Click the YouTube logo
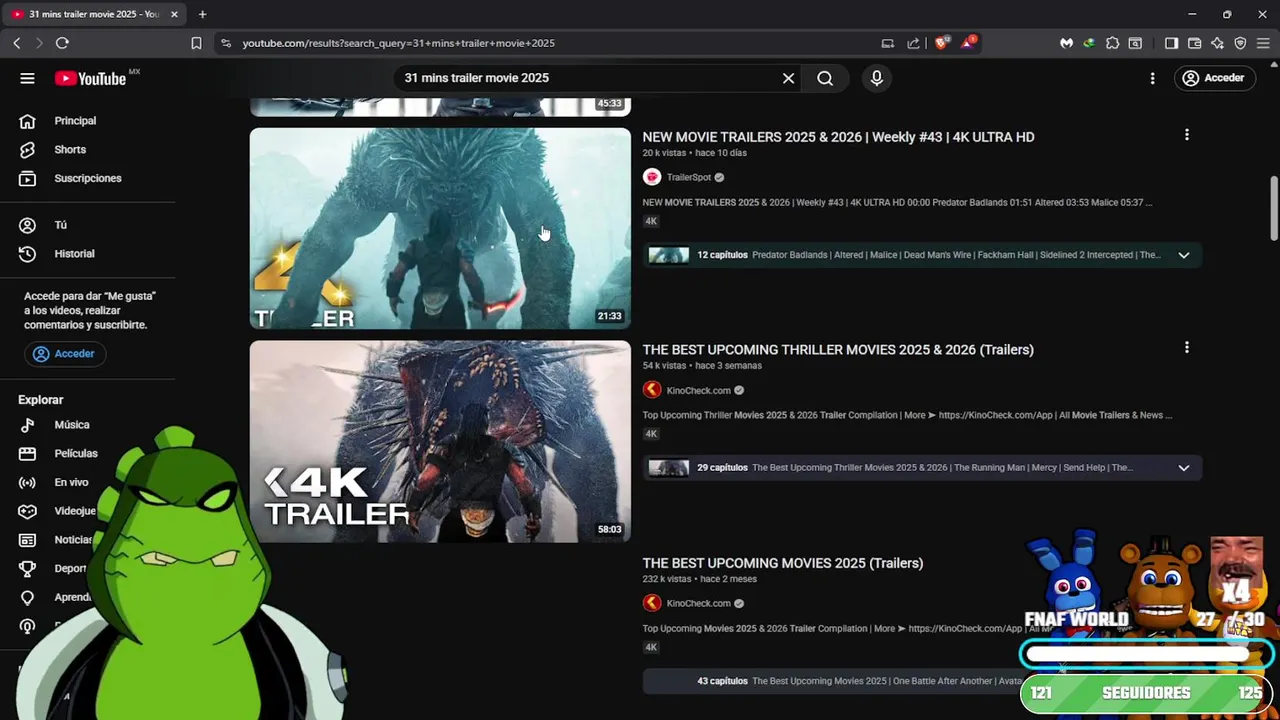Image resolution: width=1280 pixels, height=720 pixels. point(90,78)
